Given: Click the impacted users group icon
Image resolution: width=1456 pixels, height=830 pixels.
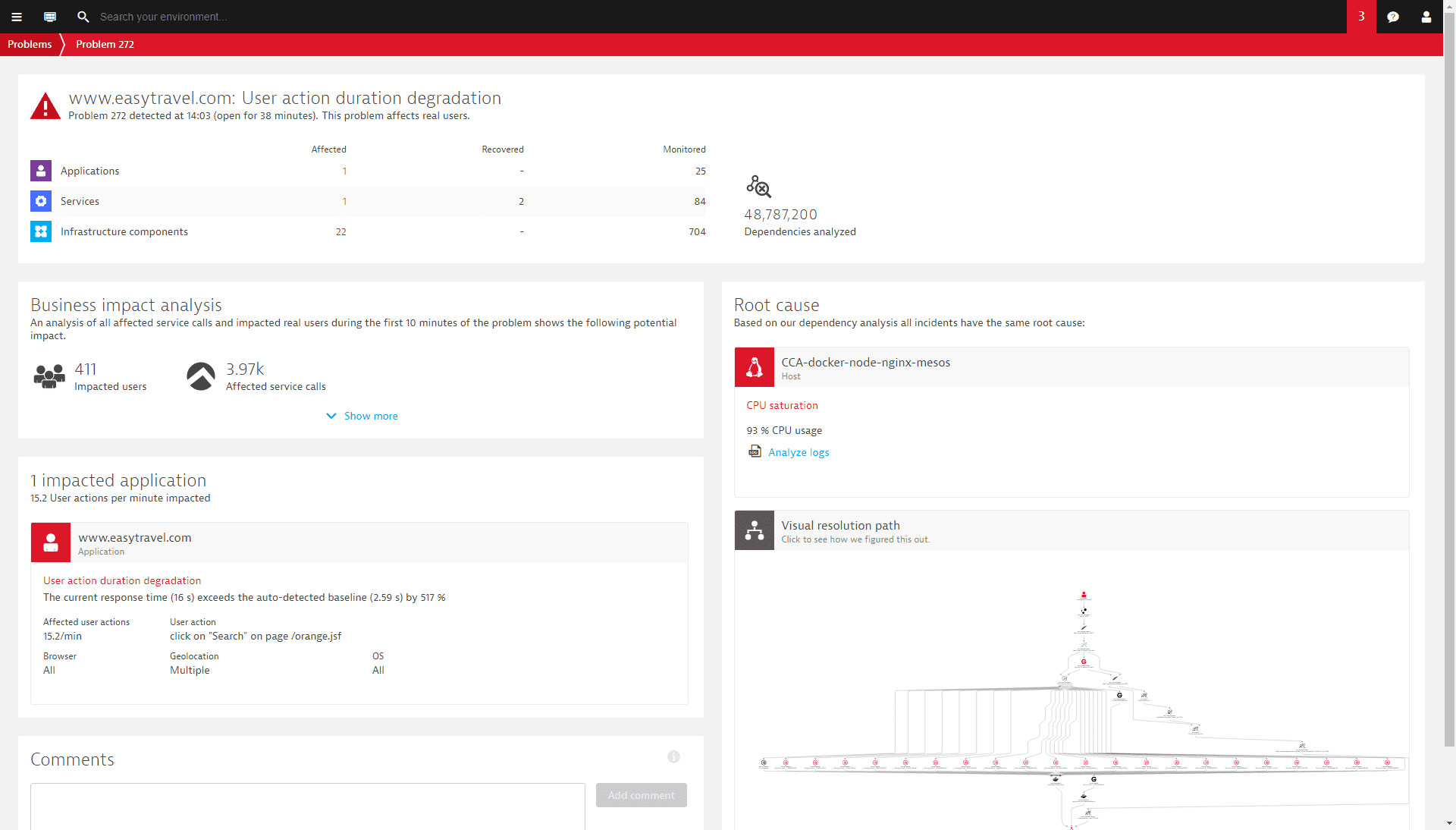Looking at the screenshot, I should click(49, 376).
